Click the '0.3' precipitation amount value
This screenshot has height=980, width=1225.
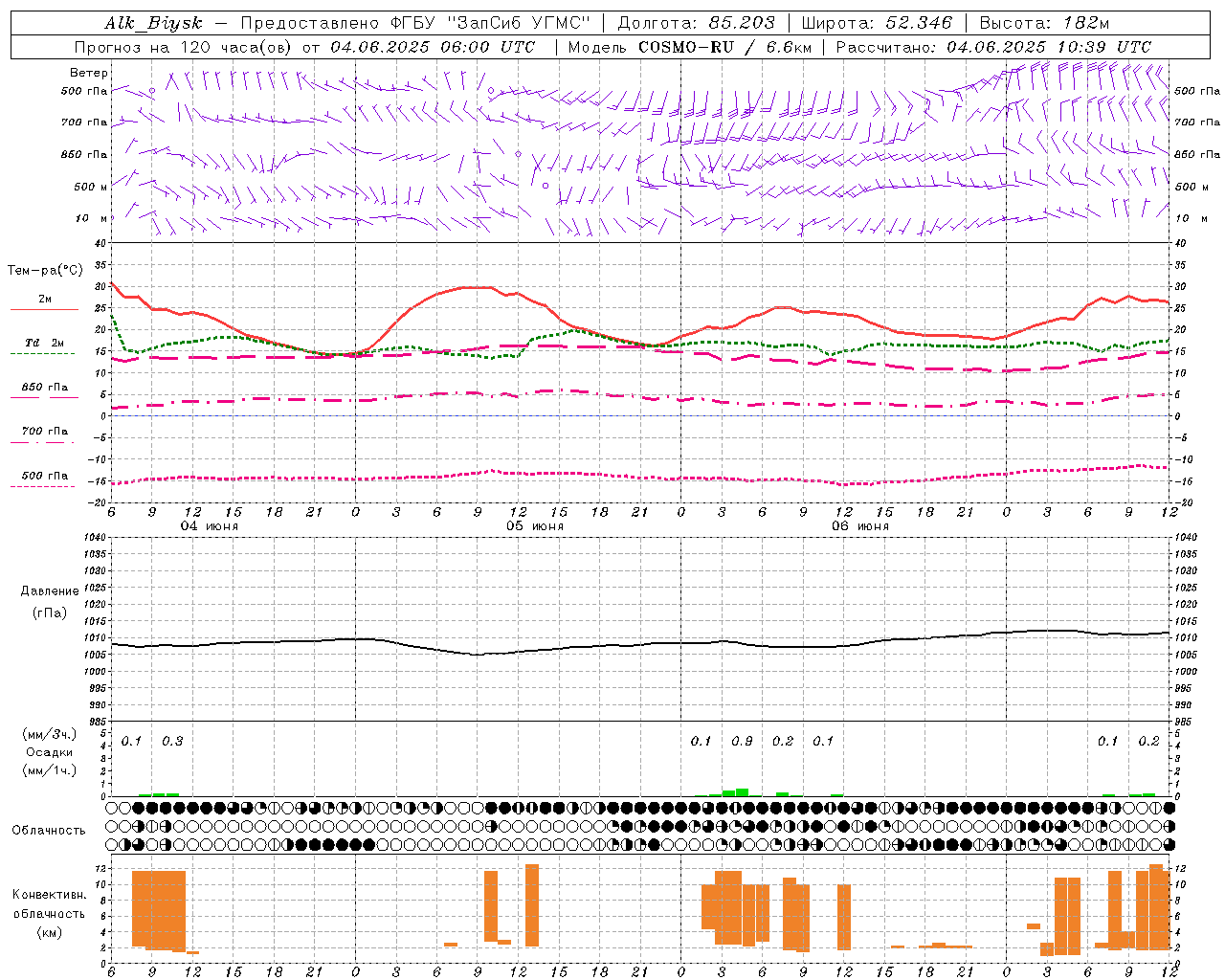[172, 742]
